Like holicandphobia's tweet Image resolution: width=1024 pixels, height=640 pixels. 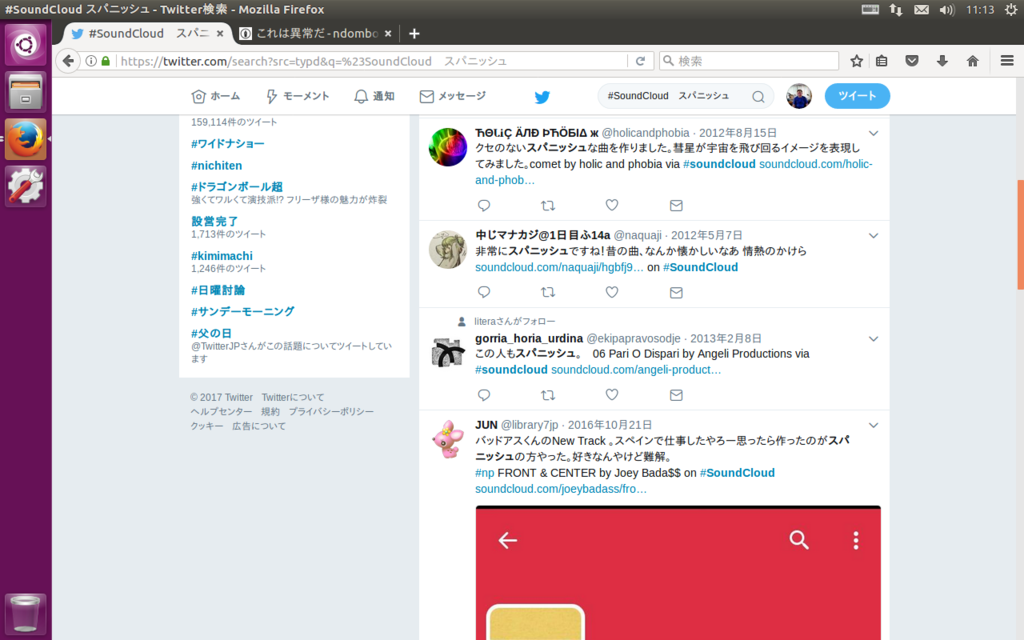point(612,205)
